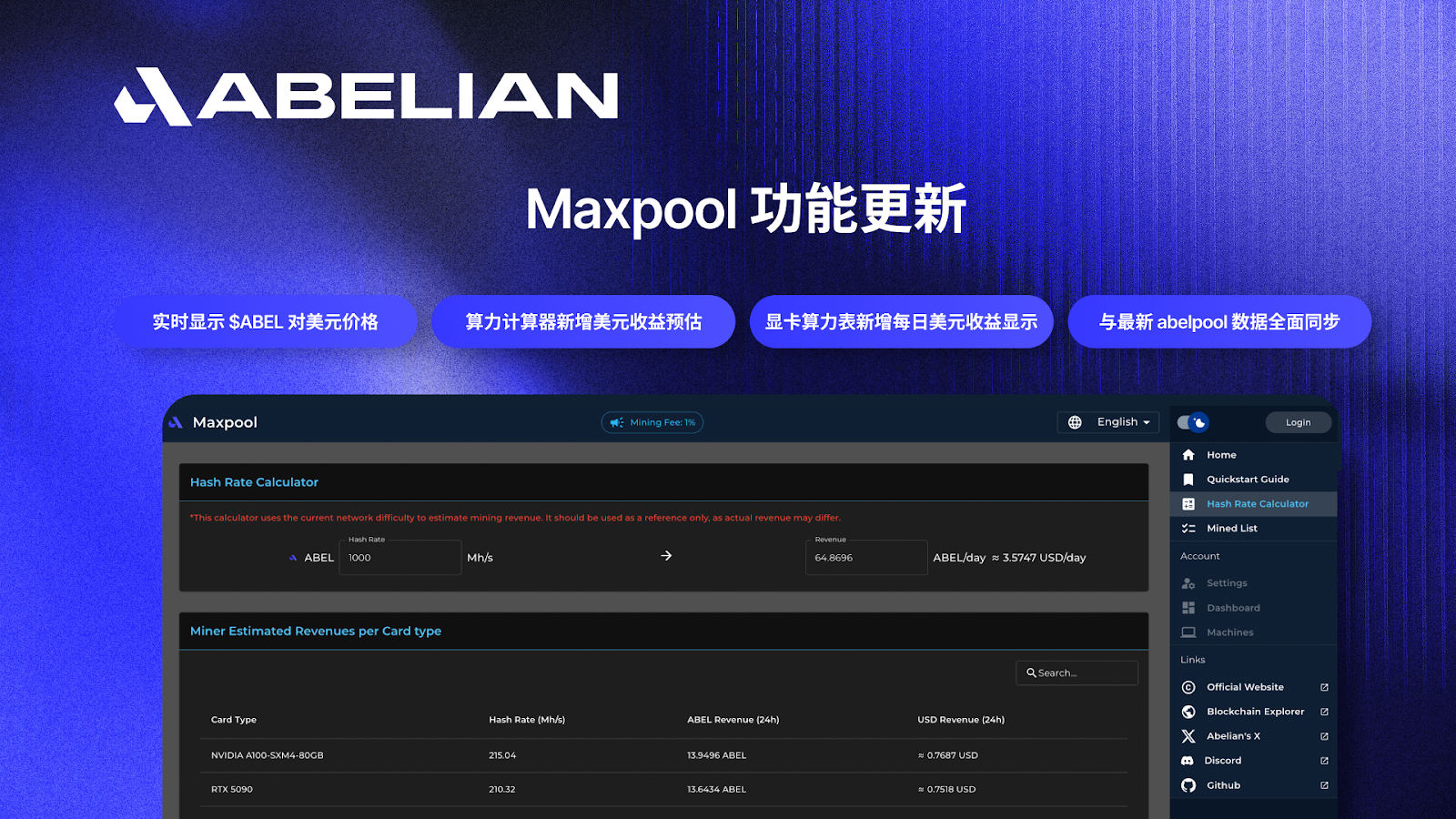Open the Github link
The width and height of the screenshot is (1456, 819).
pyautogui.click(x=1223, y=785)
